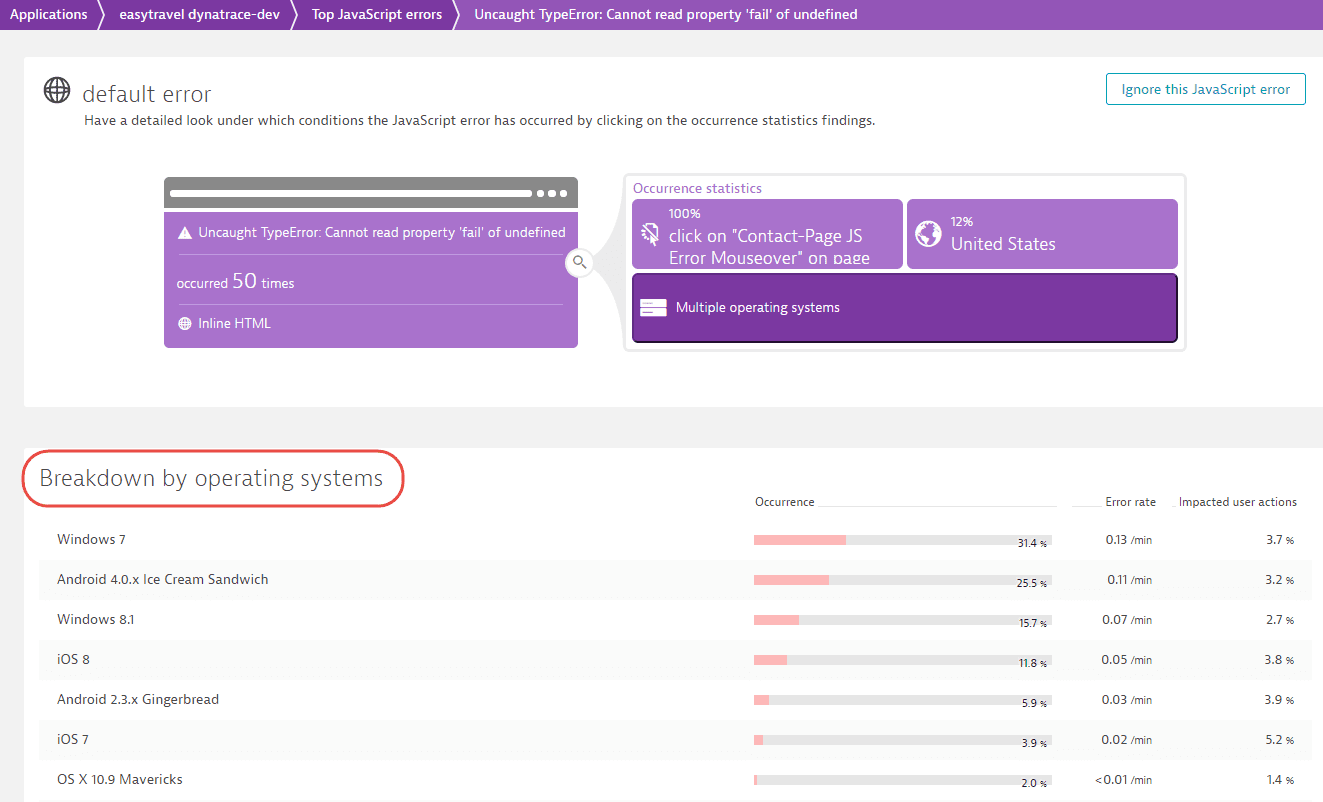Open Top JavaScript errors breadcrumb
This screenshot has width=1323, height=802.
click(377, 15)
